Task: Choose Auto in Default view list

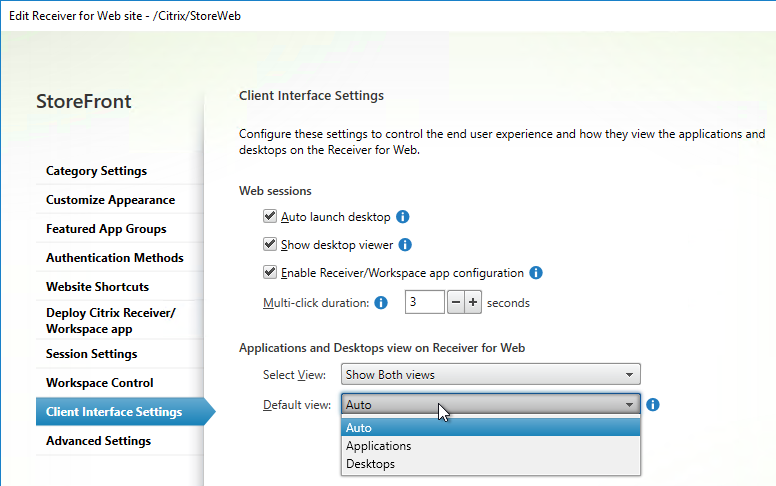Action: pos(490,428)
